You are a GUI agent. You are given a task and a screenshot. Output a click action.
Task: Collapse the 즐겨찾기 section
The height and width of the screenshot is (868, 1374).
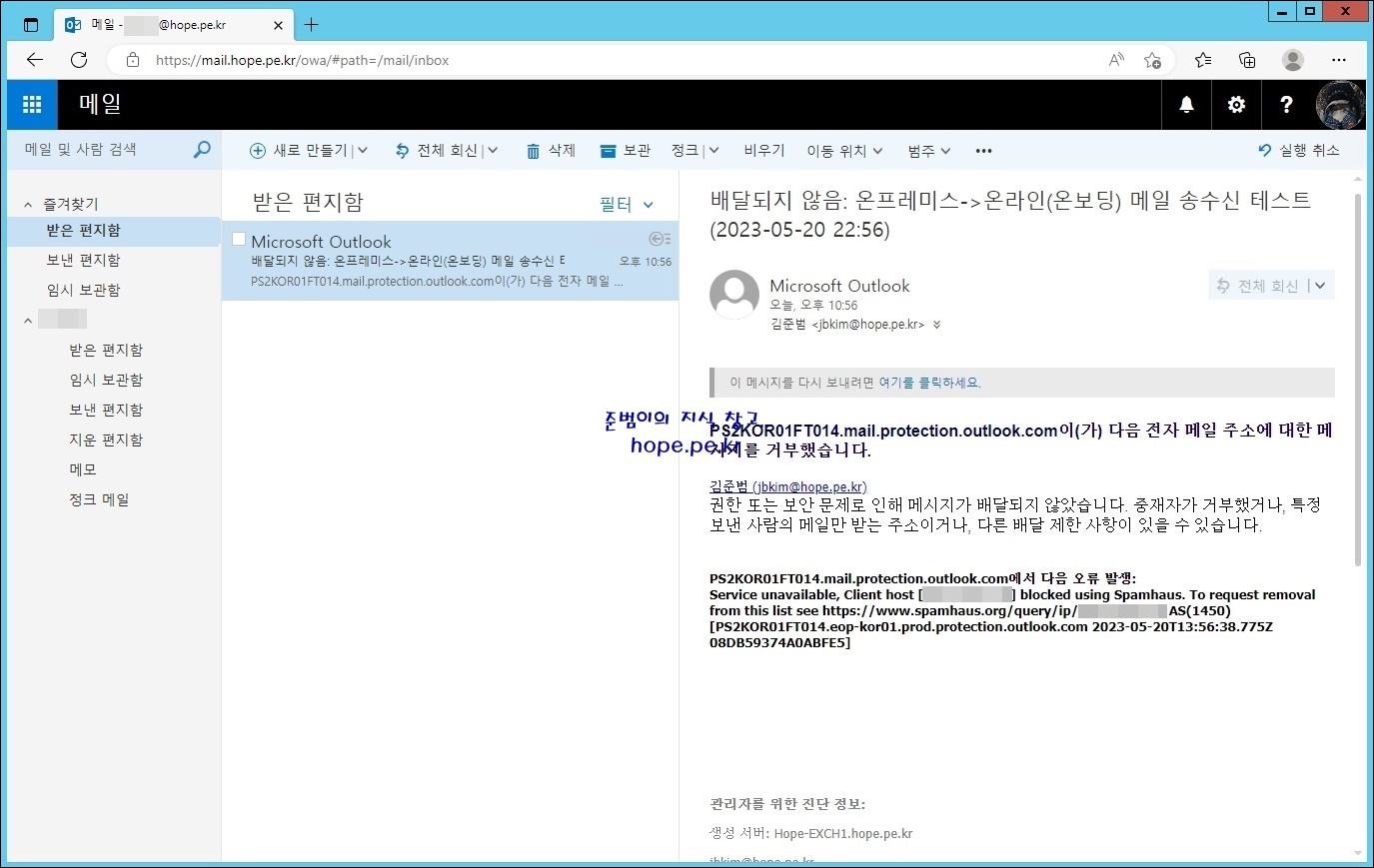[28, 205]
